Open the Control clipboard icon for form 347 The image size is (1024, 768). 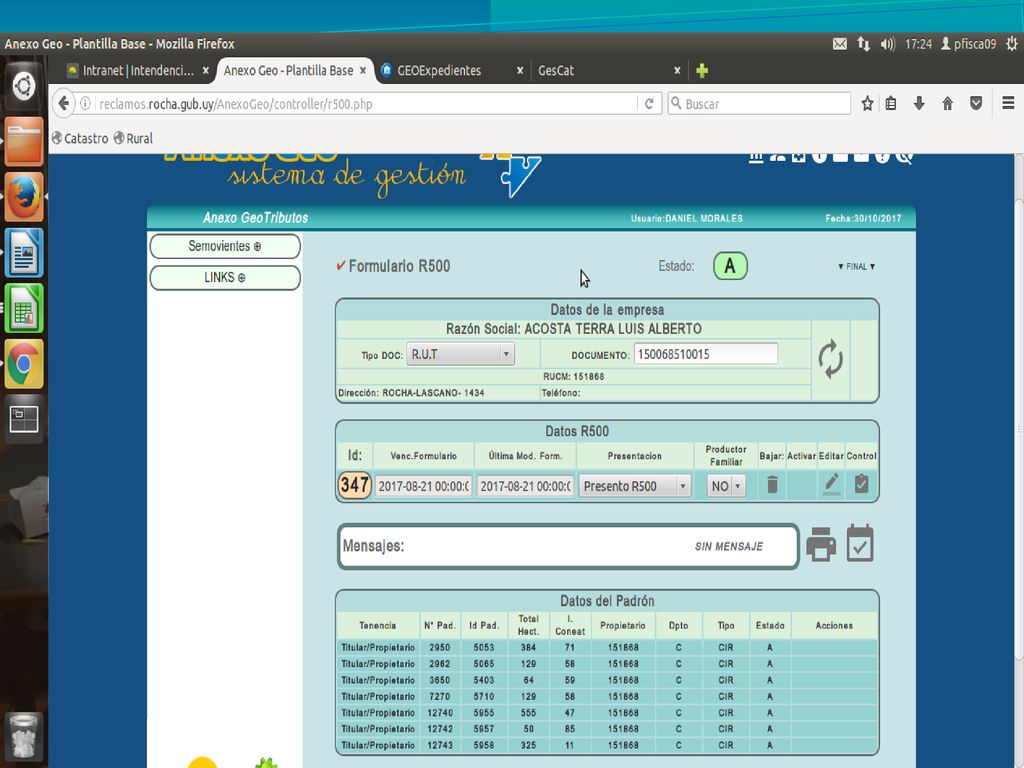[x=861, y=484]
